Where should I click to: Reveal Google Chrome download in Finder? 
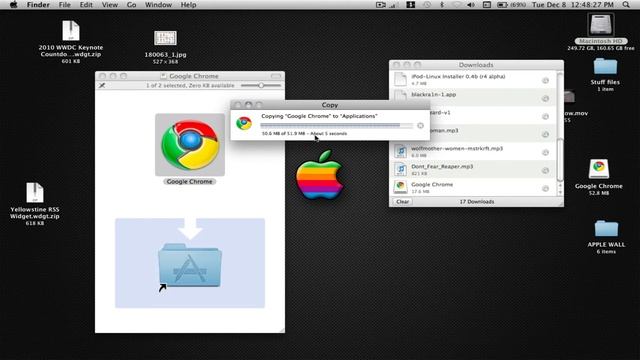click(545, 188)
